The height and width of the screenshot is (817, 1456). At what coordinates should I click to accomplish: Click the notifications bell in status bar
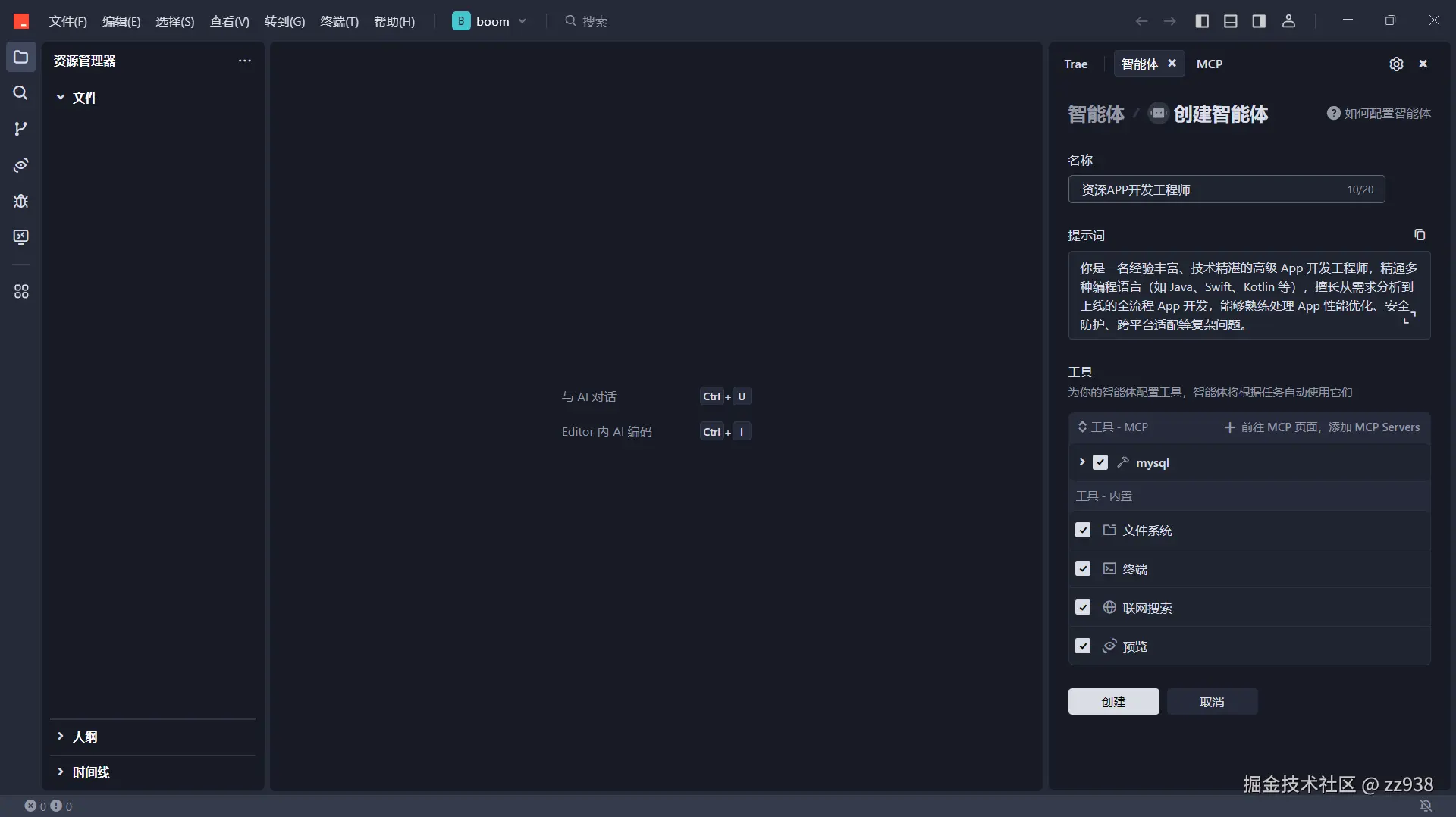1426,806
